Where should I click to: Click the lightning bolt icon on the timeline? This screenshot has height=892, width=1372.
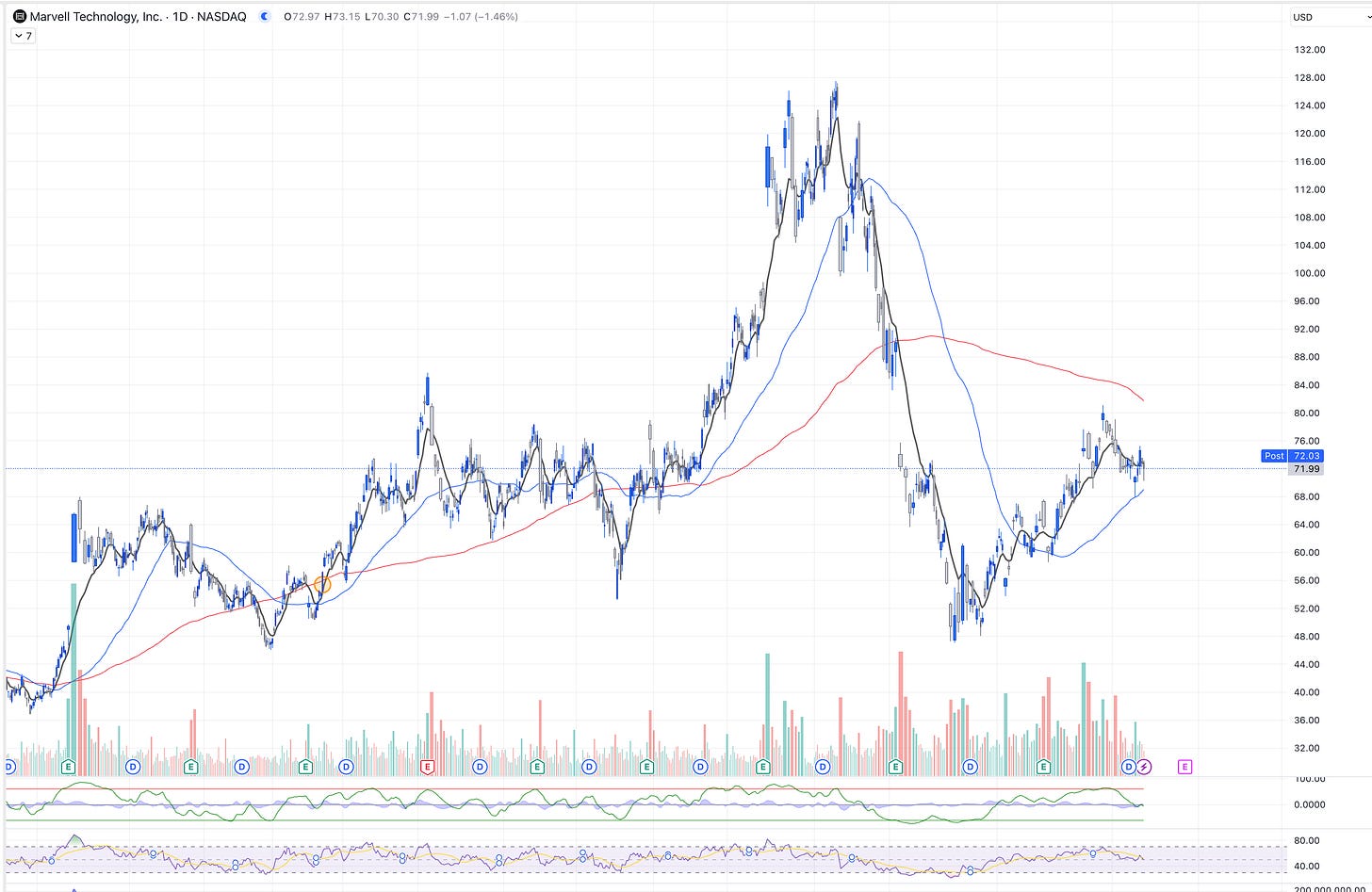pyautogui.click(x=1143, y=767)
